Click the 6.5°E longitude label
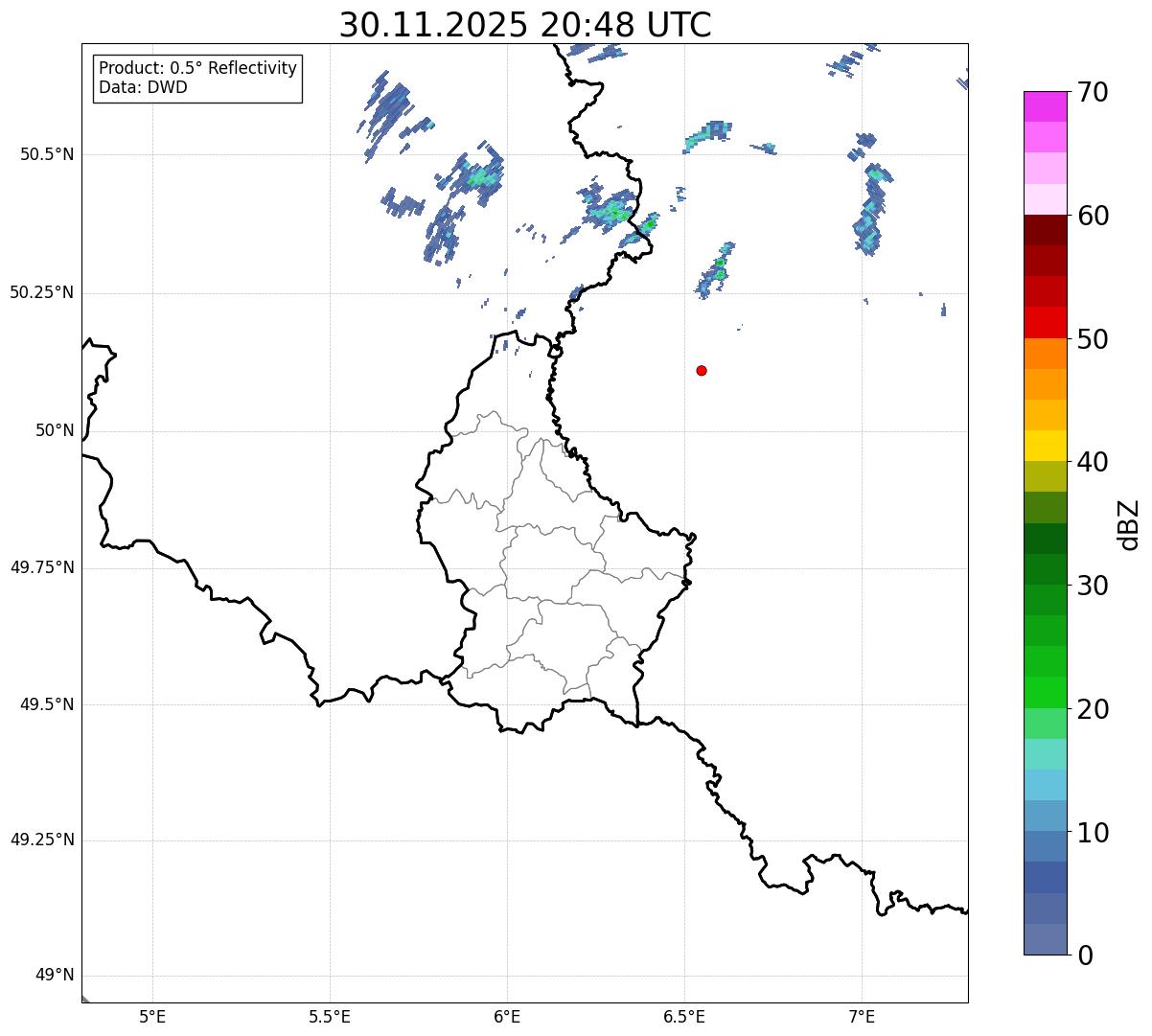Image resolution: width=1152 pixels, height=1036 pixels. tap(684, 1017)
